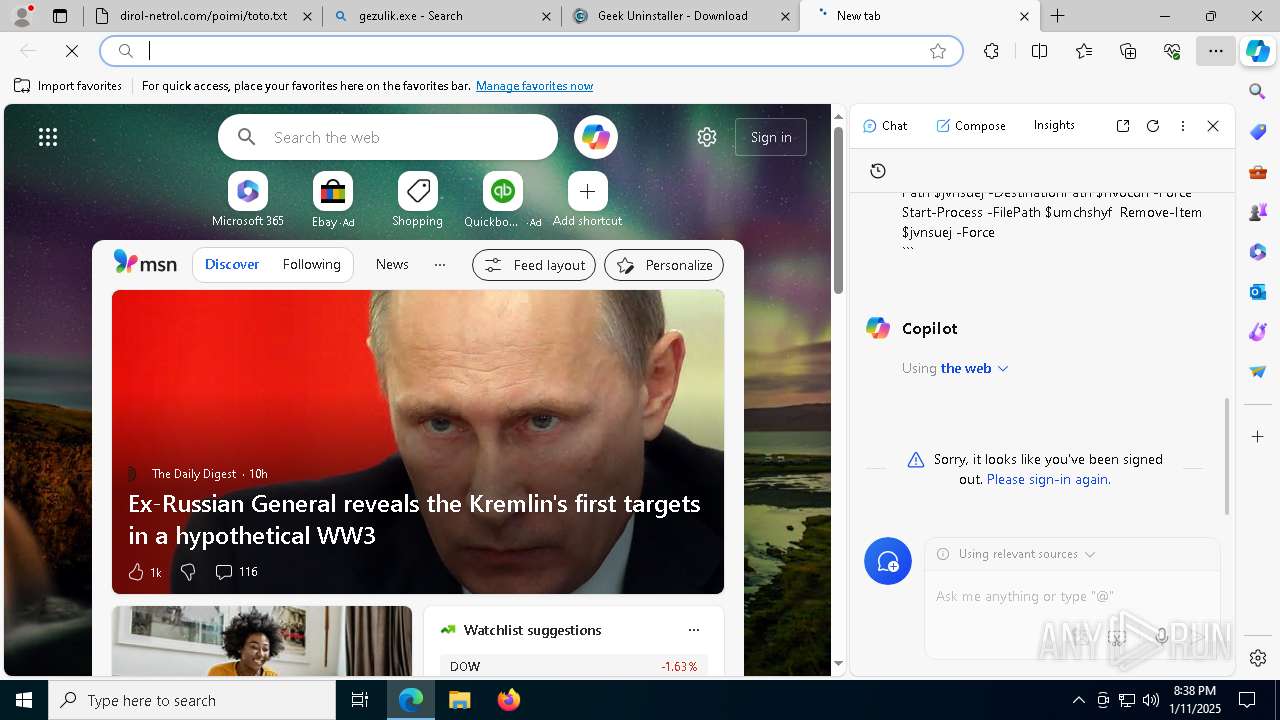Open the sidebar Tools briefcase icon
Screen dimensions: 1280x720
click(1258, 172)
